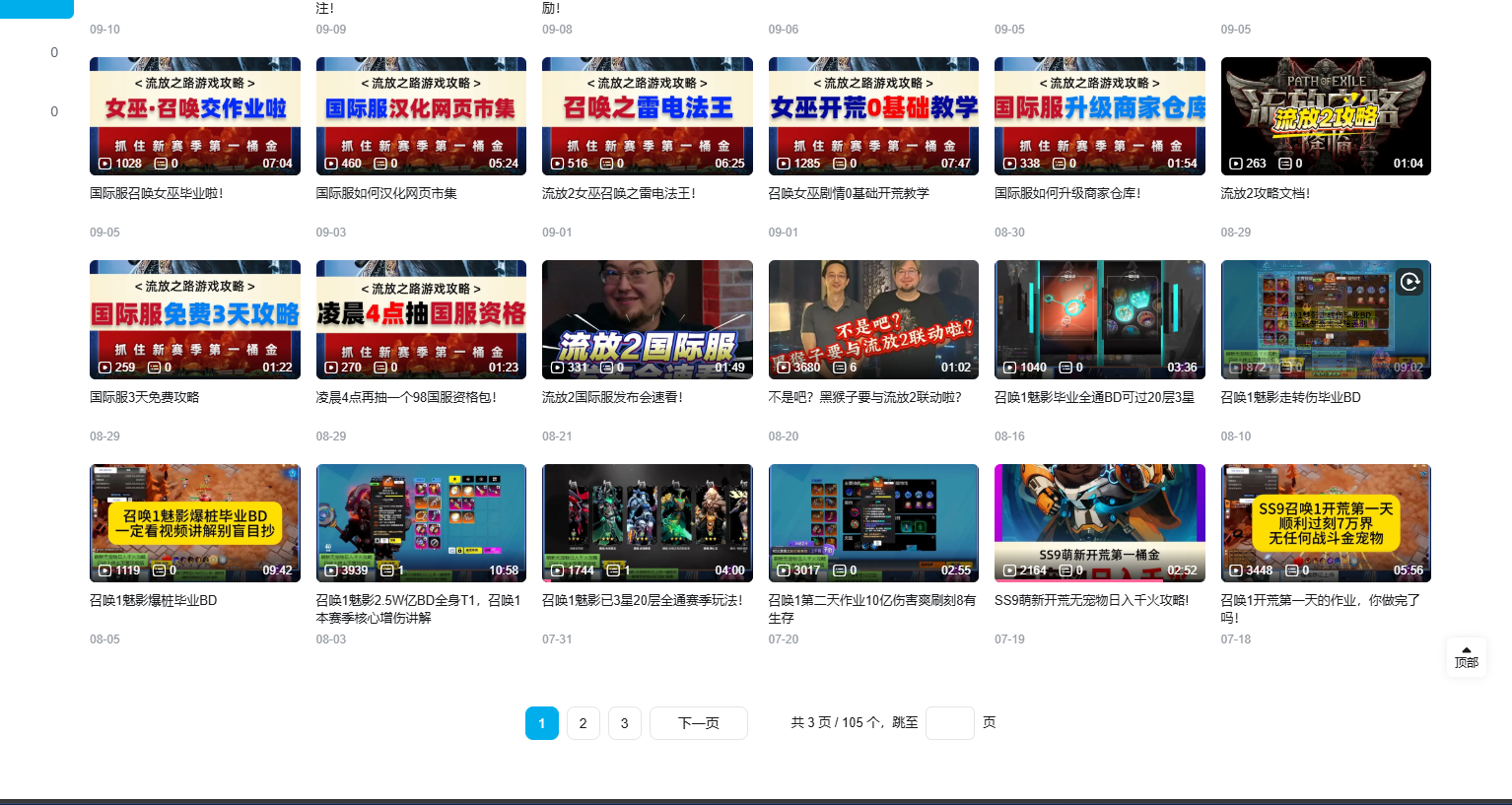Viewport: 1512px width, 805px height.
Task: Open the 一定看视频讲解别盲目抄 thumbnail
Action: [195, 523]
